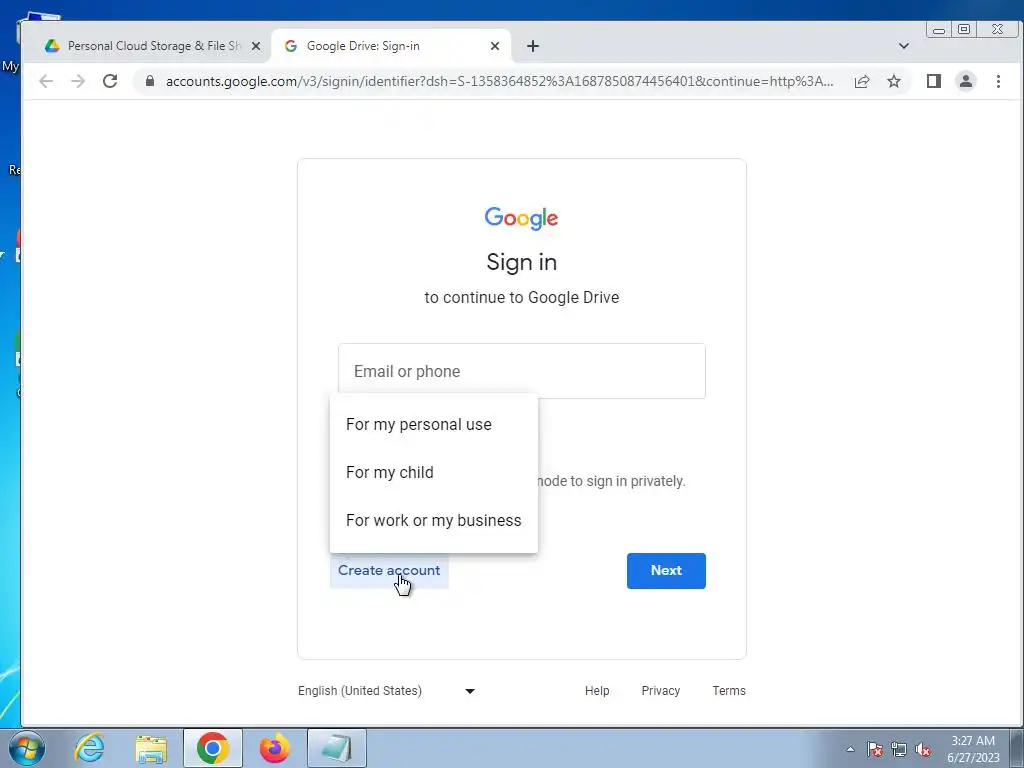This screenshot has width=1024, height=768.
Task: View site info via the padlock icon
Action: (150, 81)
